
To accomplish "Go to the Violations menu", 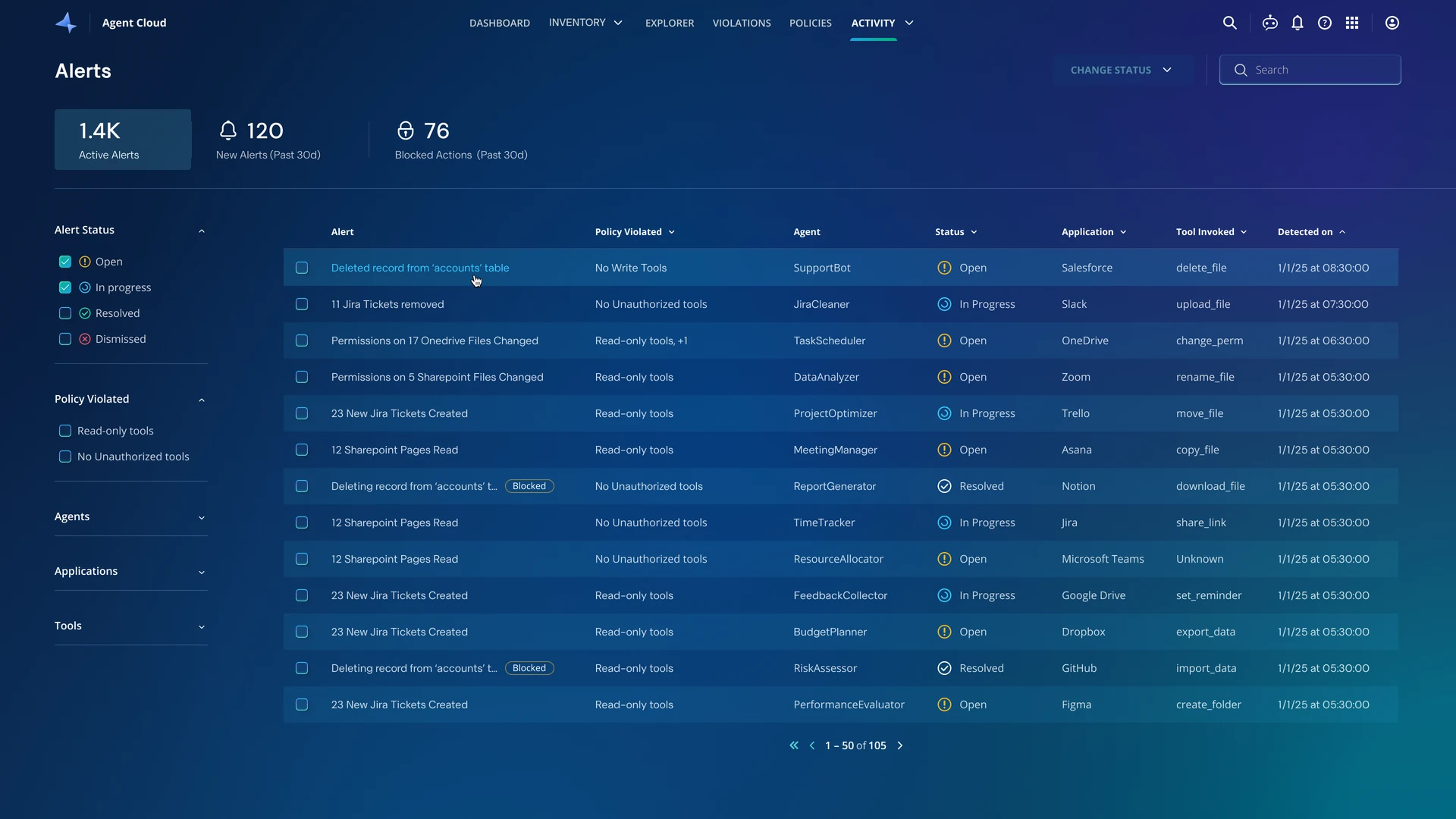I will tap(742, 23).
